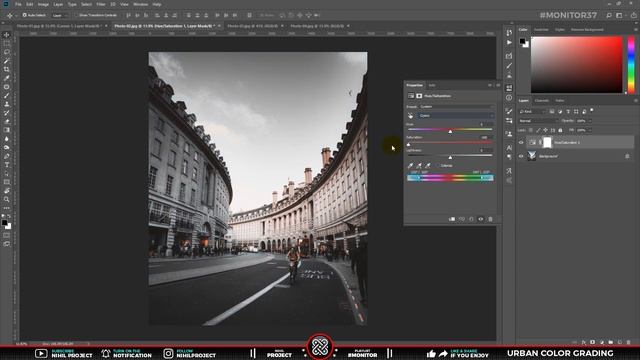
Task: Select the Gradient tool
Action: [x=7, y=130]
